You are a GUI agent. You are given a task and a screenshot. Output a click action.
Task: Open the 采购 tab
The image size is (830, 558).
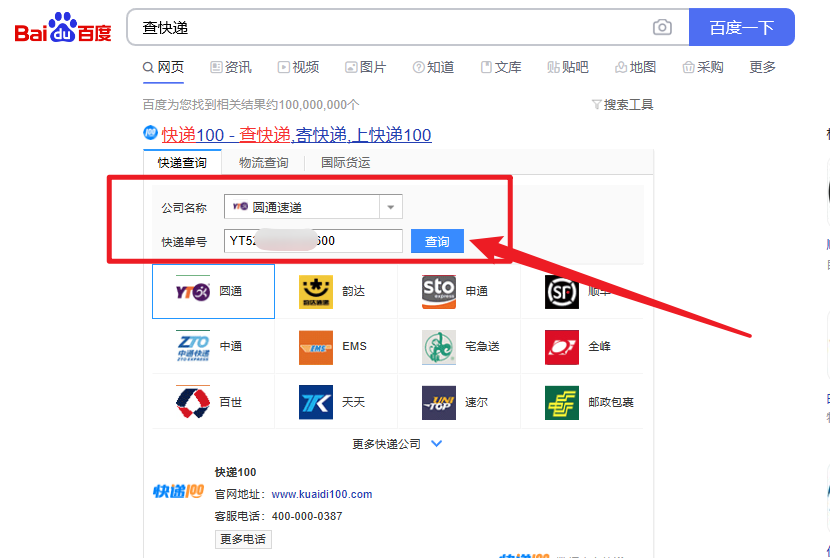tap(703, 67)
